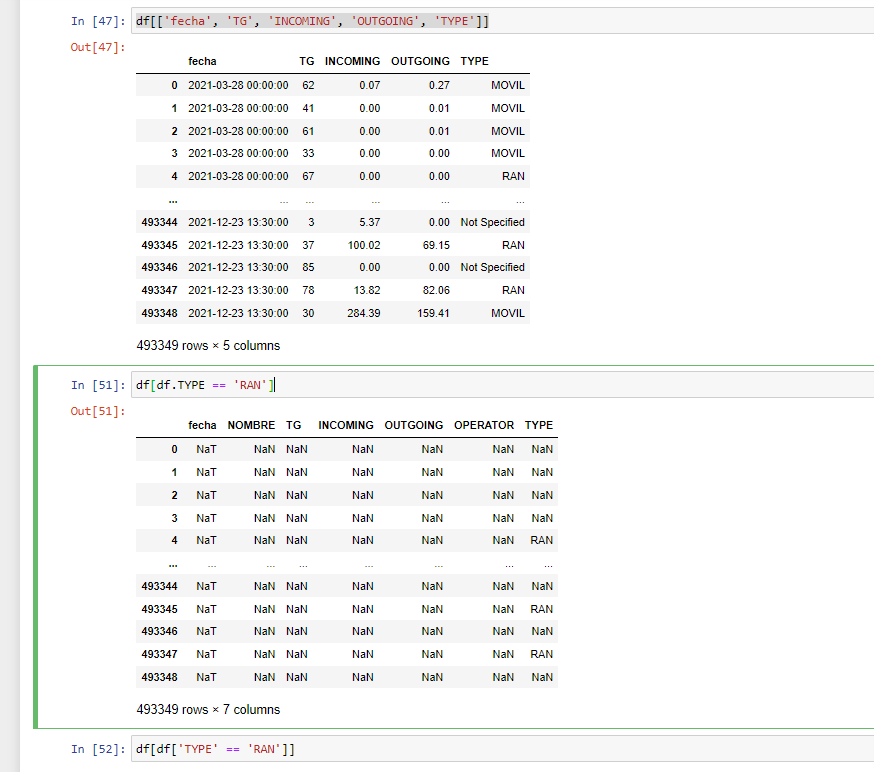The height and width of the screenshot is (772, 874).
Task: Select the 'INCOMING' header in Out[51] table
Action: [346, 425]
